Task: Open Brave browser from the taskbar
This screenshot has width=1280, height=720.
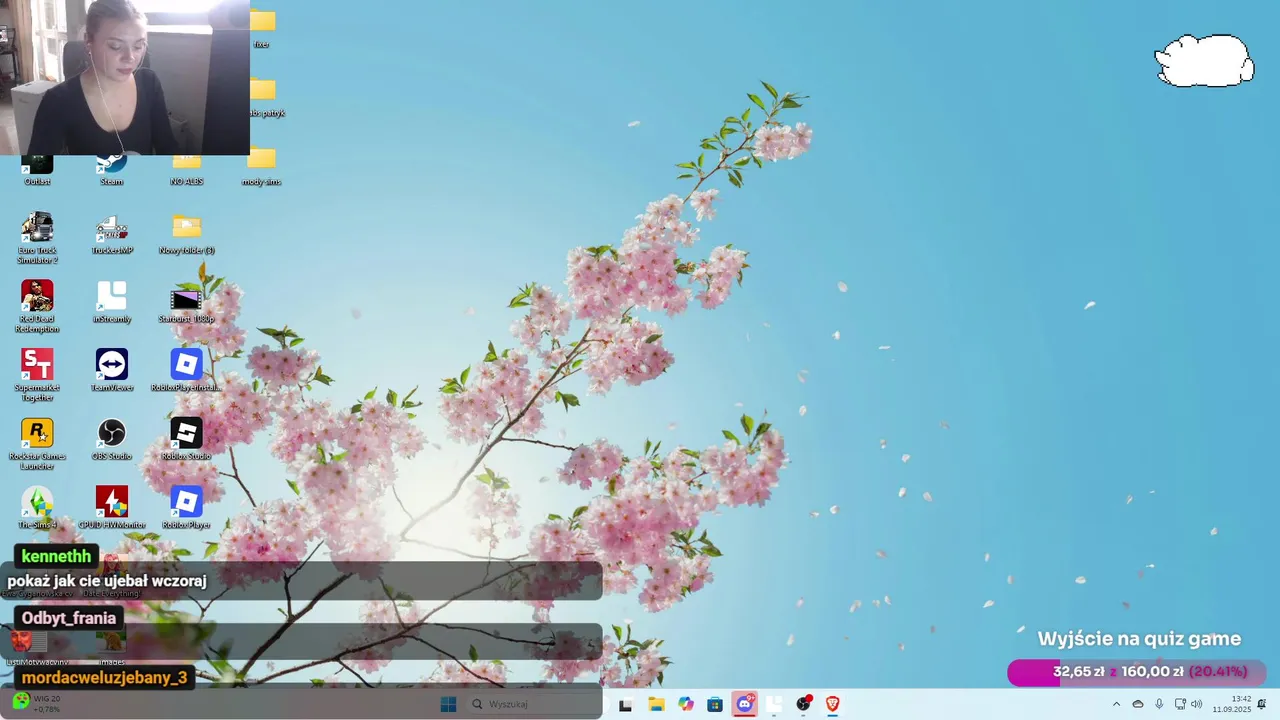Action: [832, 704]
